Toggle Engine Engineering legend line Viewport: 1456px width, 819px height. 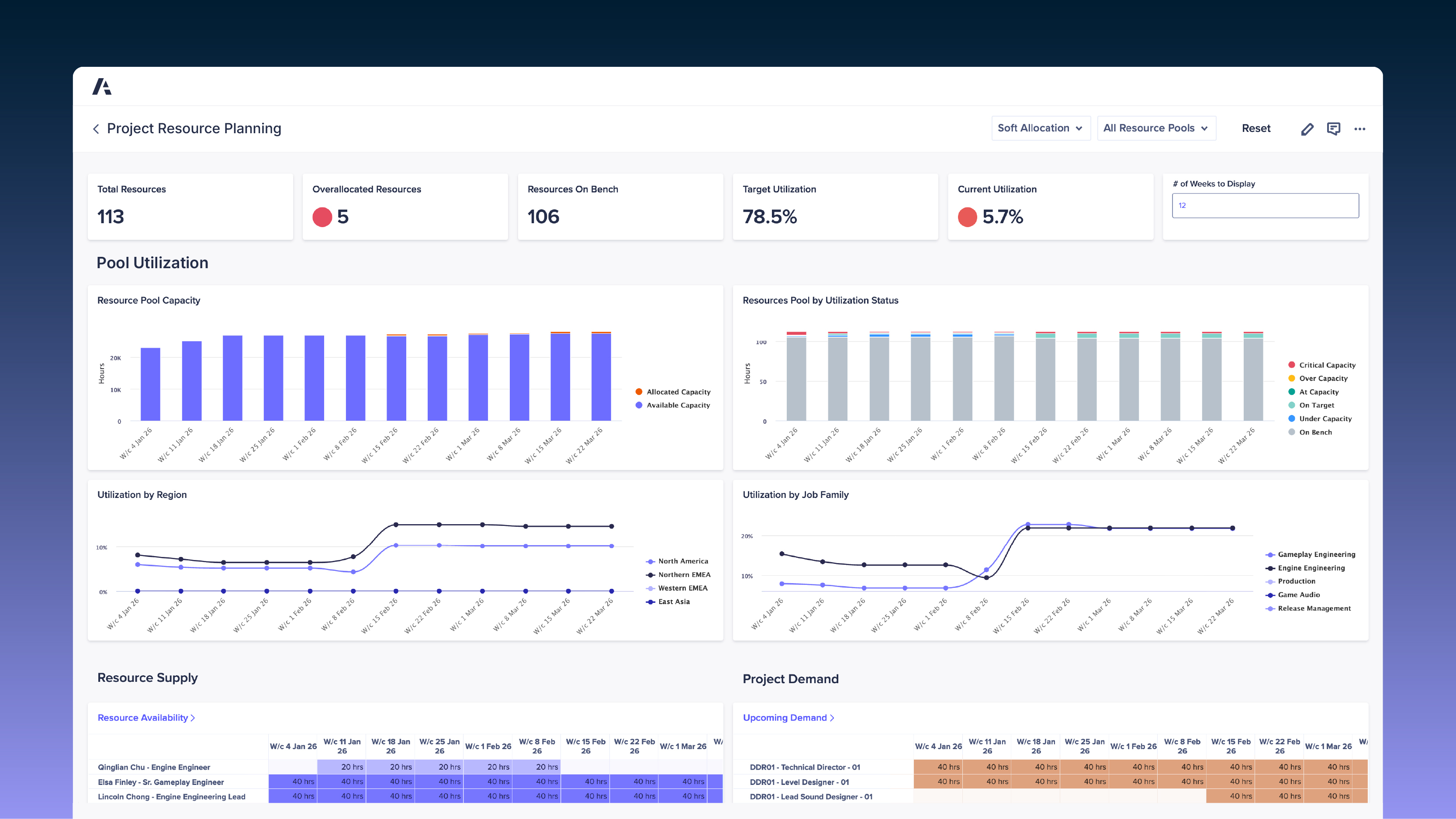tap(1311, 567)
